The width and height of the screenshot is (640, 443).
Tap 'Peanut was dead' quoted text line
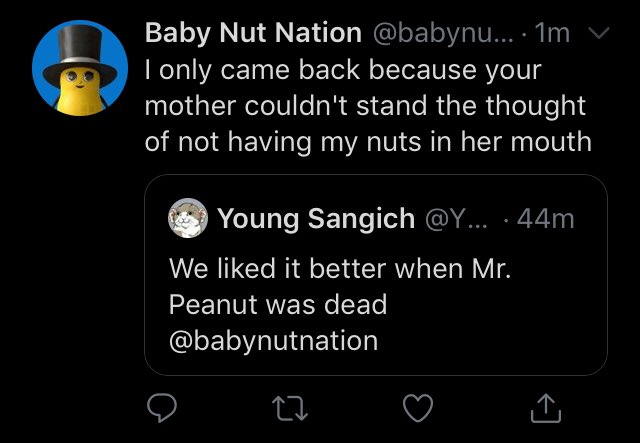[x=277, y=303]
